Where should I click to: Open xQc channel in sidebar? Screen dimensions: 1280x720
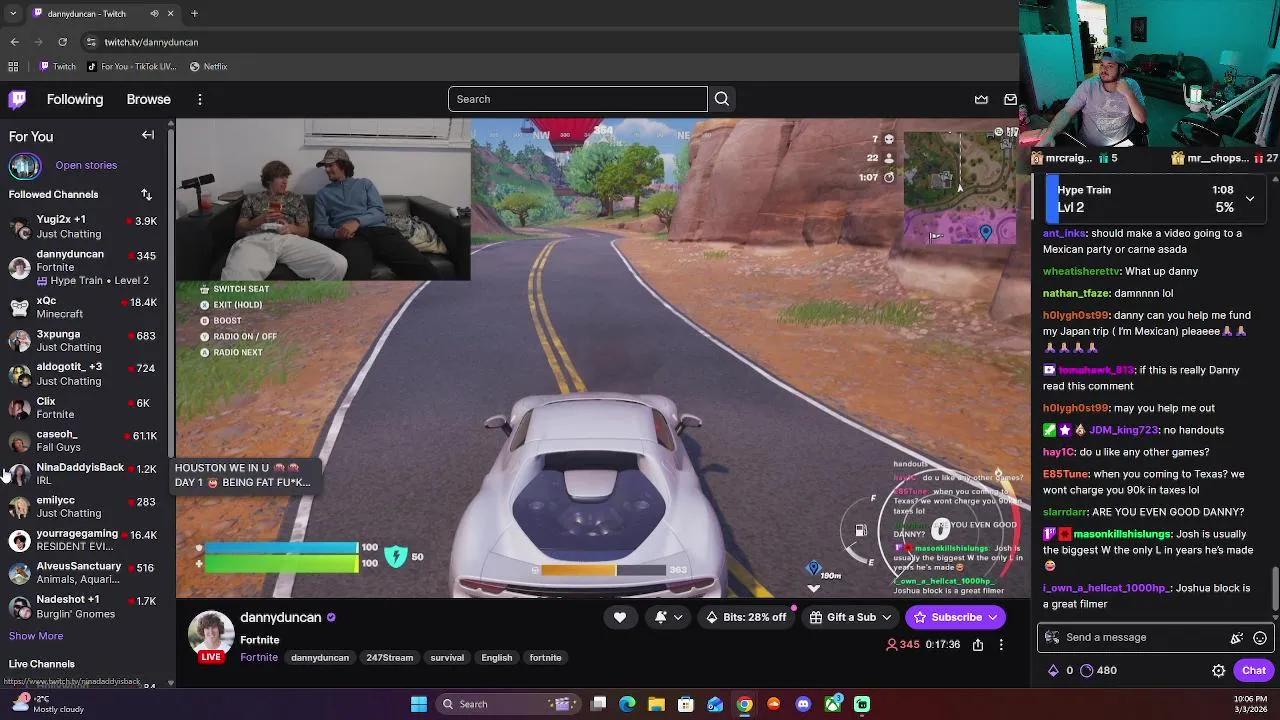(x=85, y=307)
